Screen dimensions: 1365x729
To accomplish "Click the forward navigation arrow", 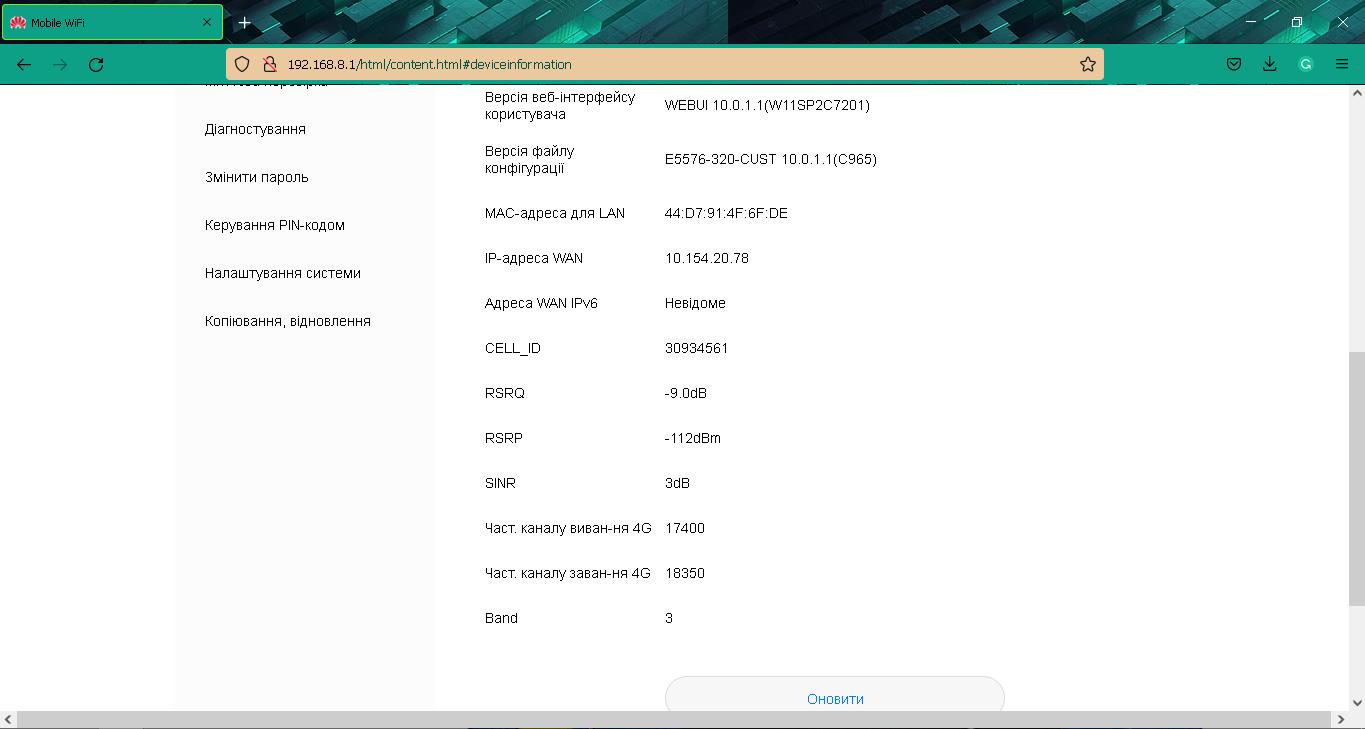I will coord(60,64).
